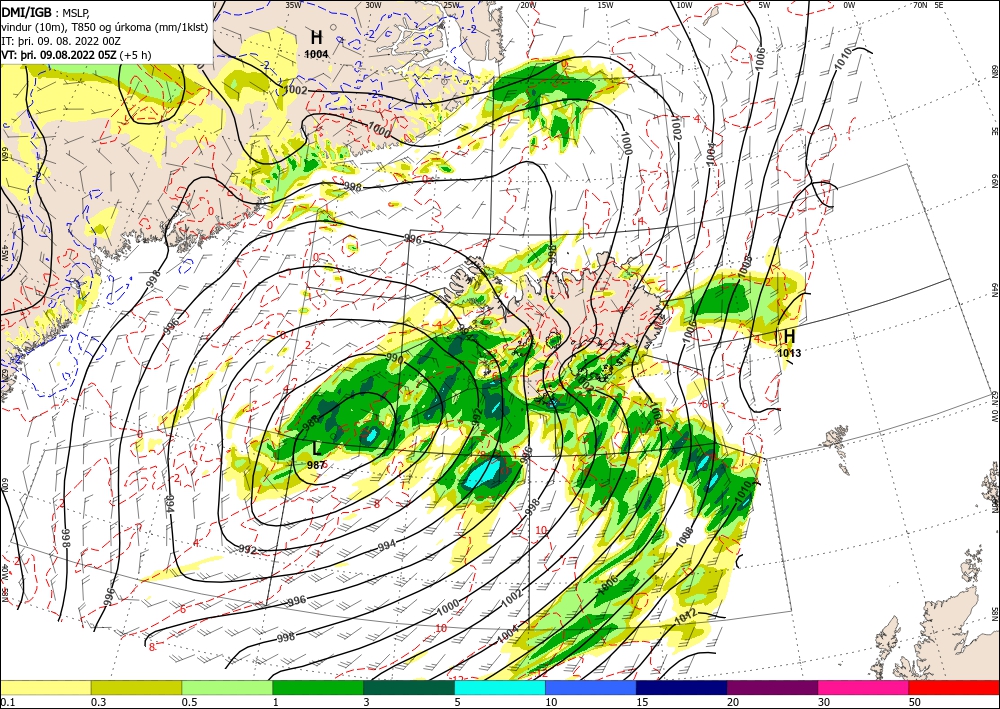Pick the cyan 5–10 legend swatch

(499, 687)
